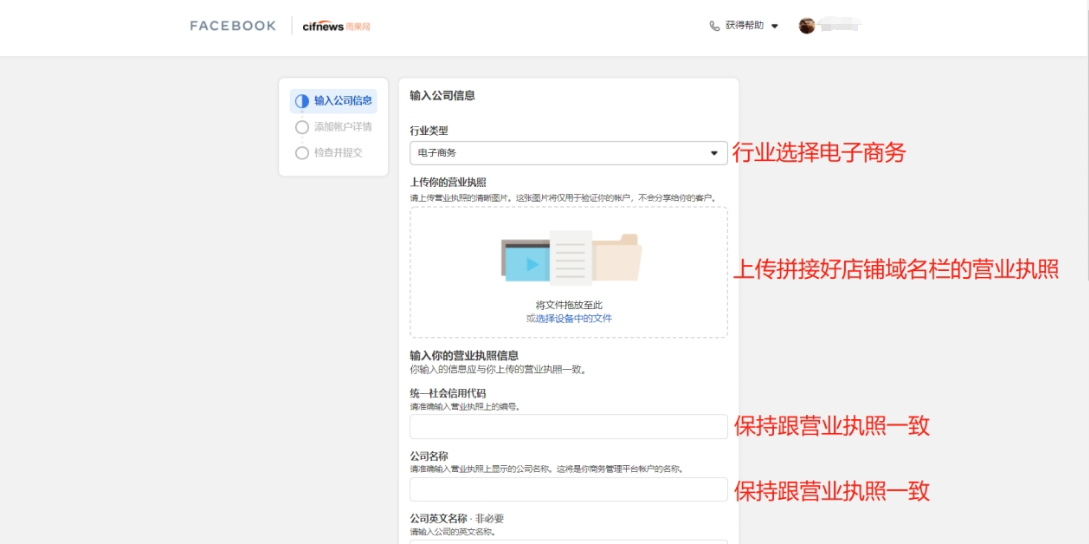
Task: Click the video file illustration in upload area
Action: coord(526,262)
